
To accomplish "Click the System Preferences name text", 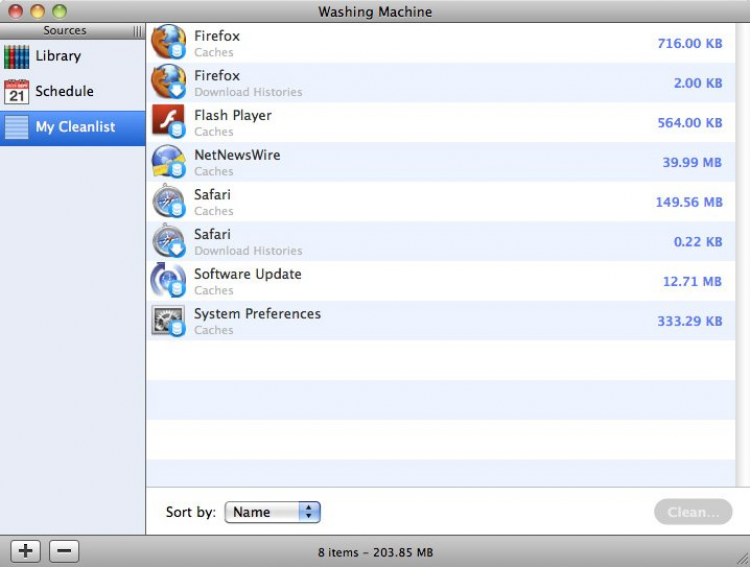I will click(x=257, y=314).
